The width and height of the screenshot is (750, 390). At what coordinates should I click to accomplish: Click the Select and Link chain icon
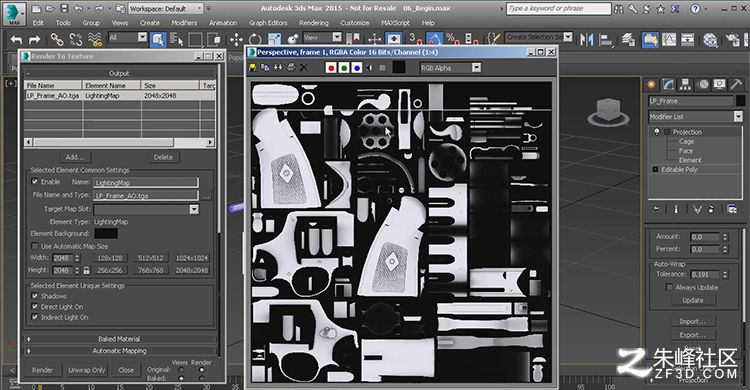click(57, 39)
